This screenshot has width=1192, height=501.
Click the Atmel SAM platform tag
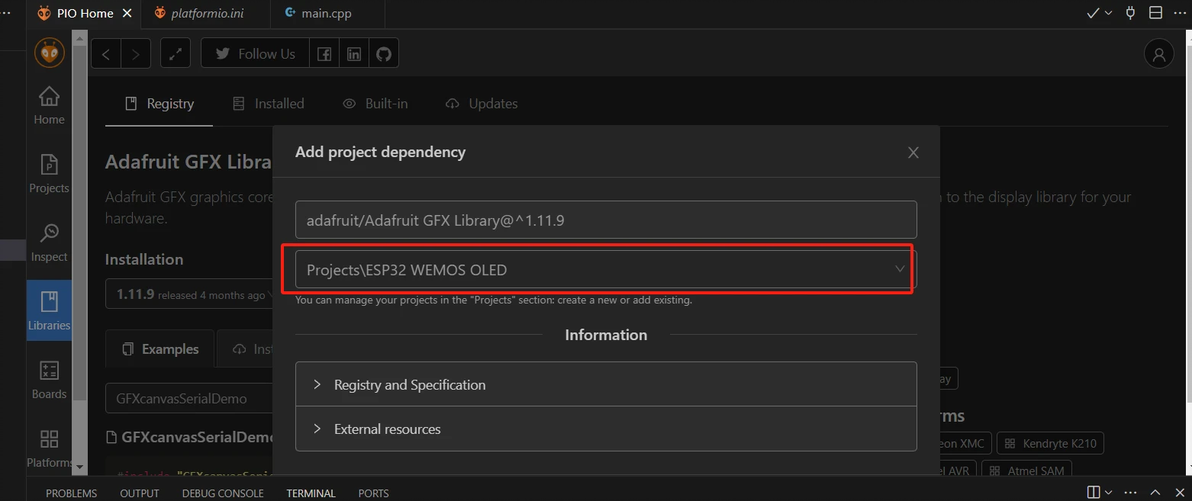pyautogui.click(x=1026, y=471)
